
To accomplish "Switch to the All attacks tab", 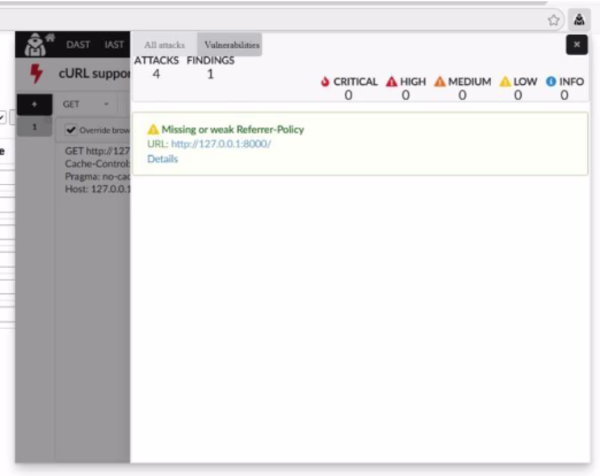I will pos(165,45).
